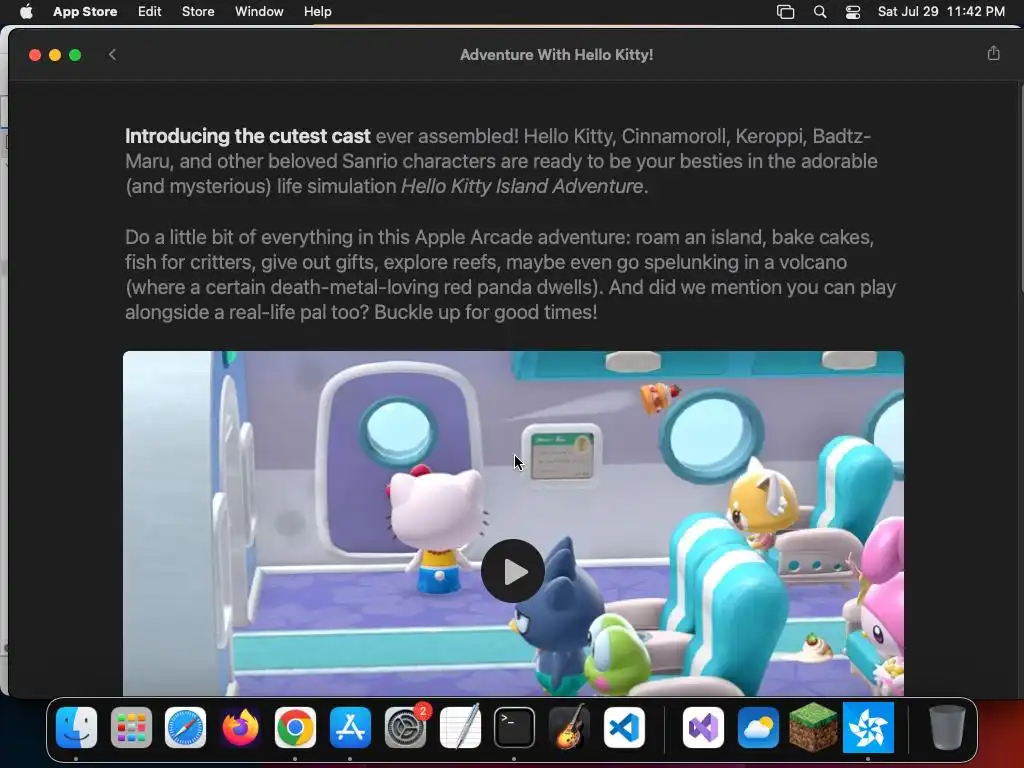Open Spotlight search in the menu bar

pos(820,12)
